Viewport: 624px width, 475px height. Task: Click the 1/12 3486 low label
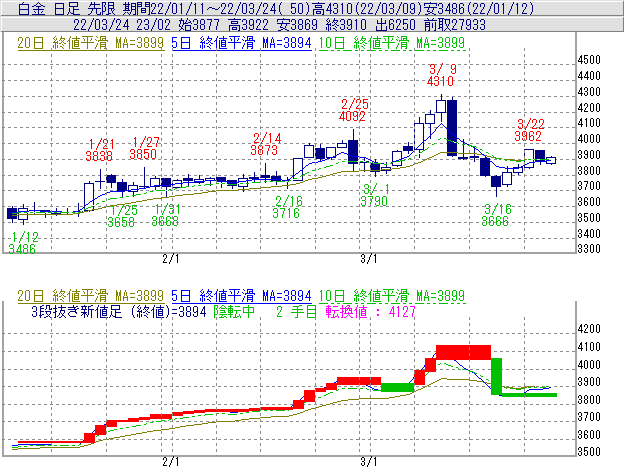click(23, 243)
